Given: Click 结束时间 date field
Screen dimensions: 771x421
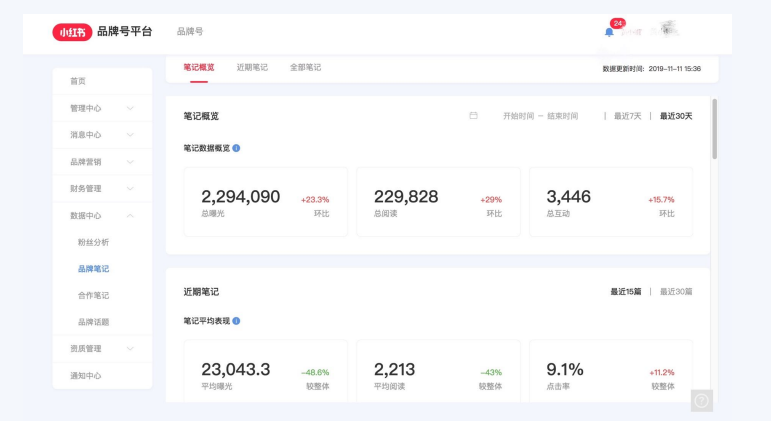Looking at the screenshot, I should pyautogui.click(x=563, y=116).
